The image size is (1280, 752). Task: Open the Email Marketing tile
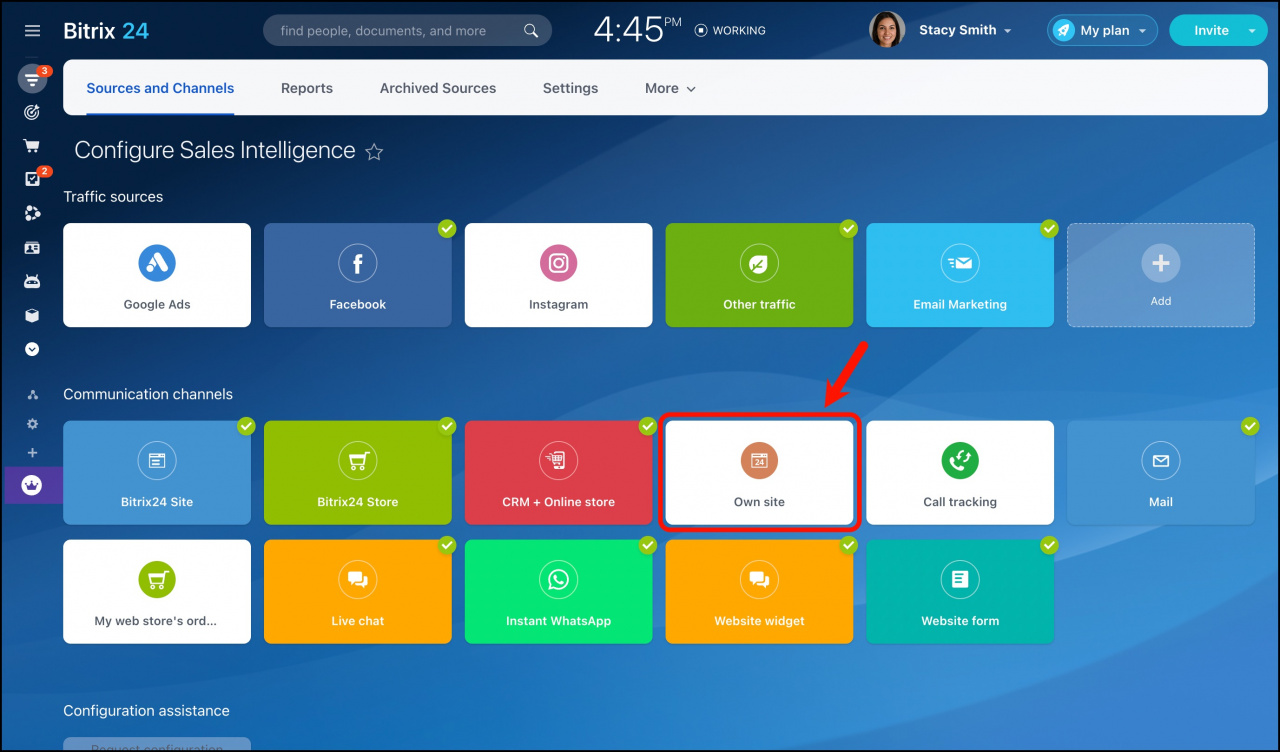960,275
